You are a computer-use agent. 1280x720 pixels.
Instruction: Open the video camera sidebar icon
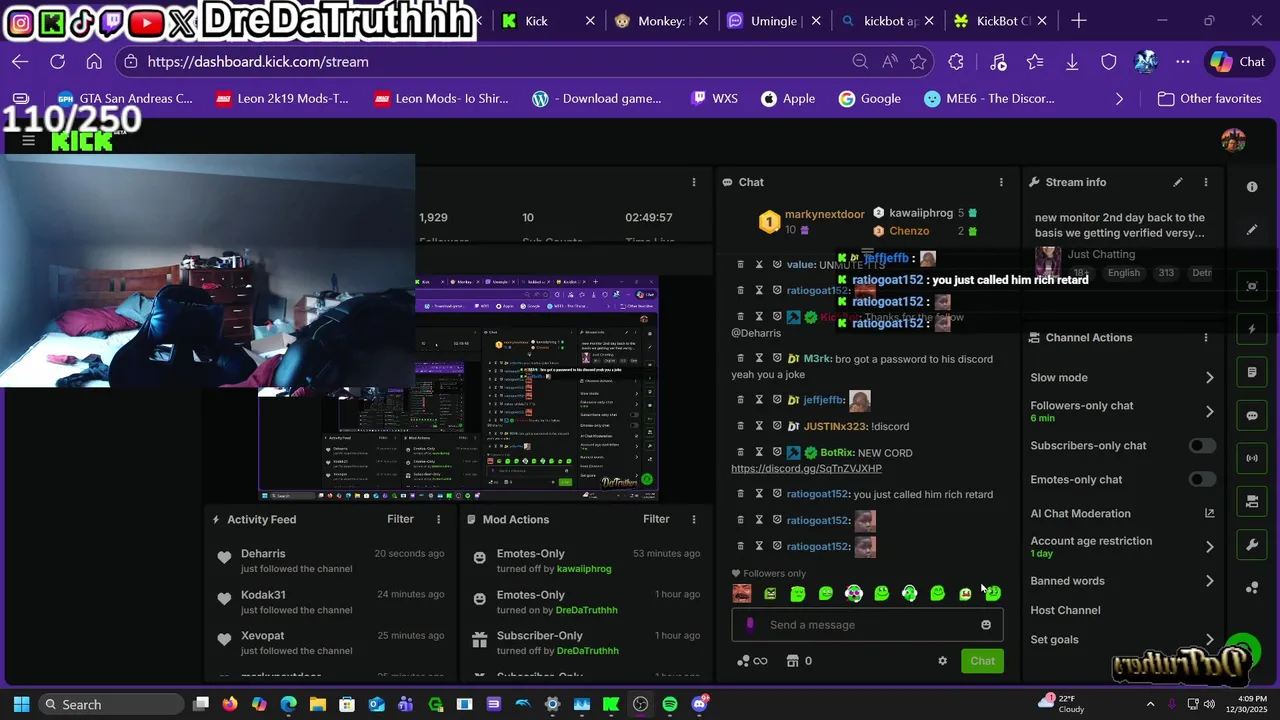point(1252,501)
